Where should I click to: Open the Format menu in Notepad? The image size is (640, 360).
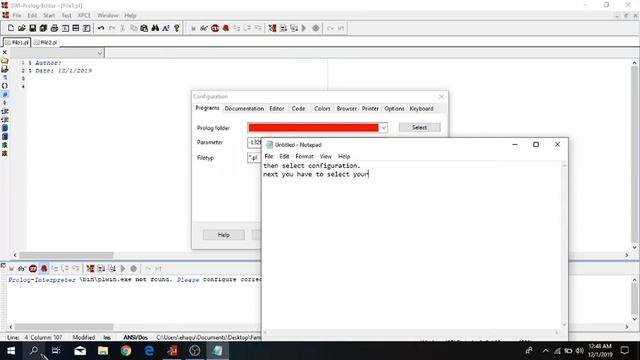(x=304, y=156)
